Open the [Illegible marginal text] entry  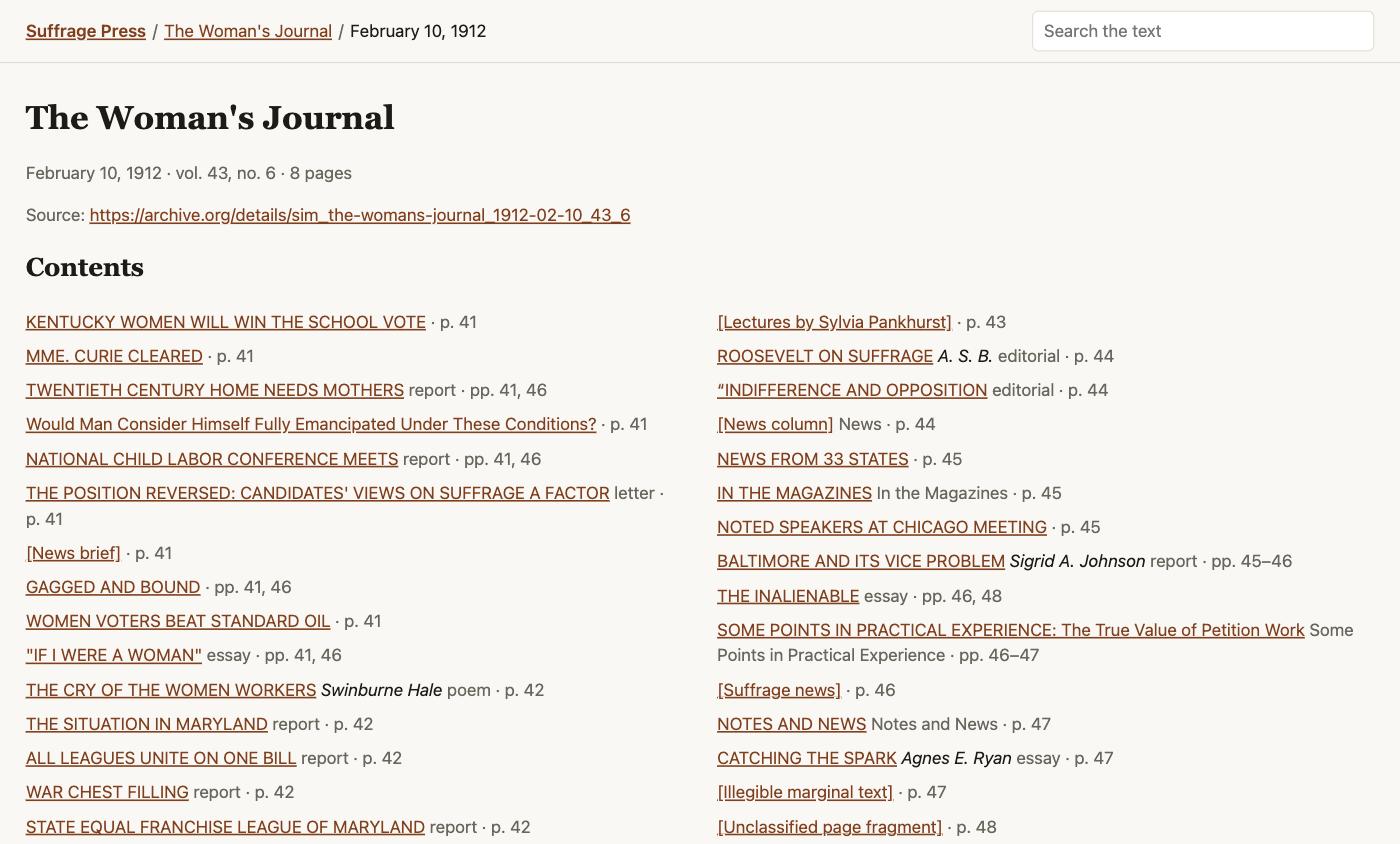[x=805, y=792]
